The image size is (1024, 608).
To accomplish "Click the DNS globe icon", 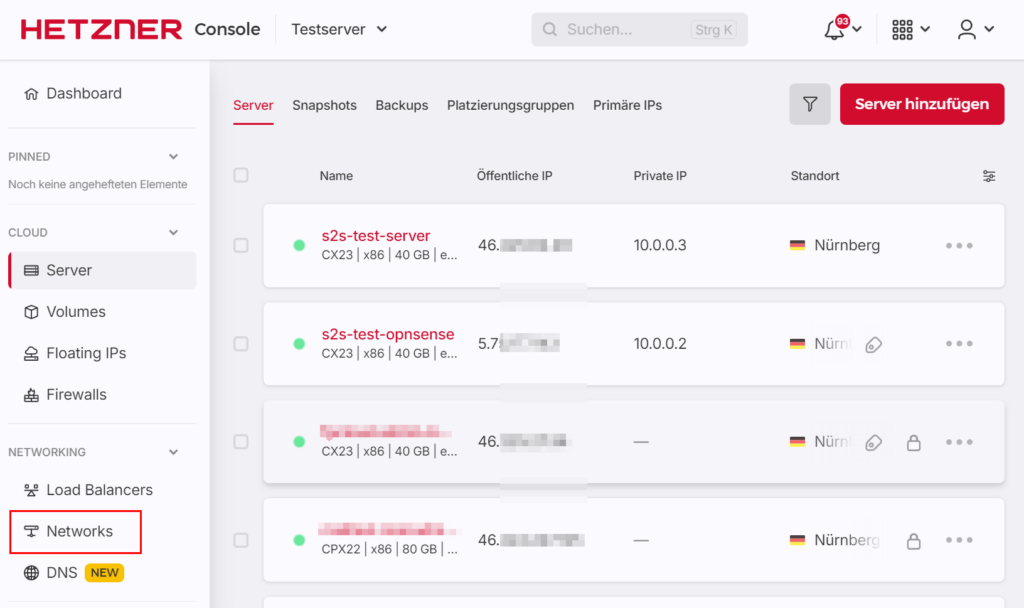I will click(31, 573).
